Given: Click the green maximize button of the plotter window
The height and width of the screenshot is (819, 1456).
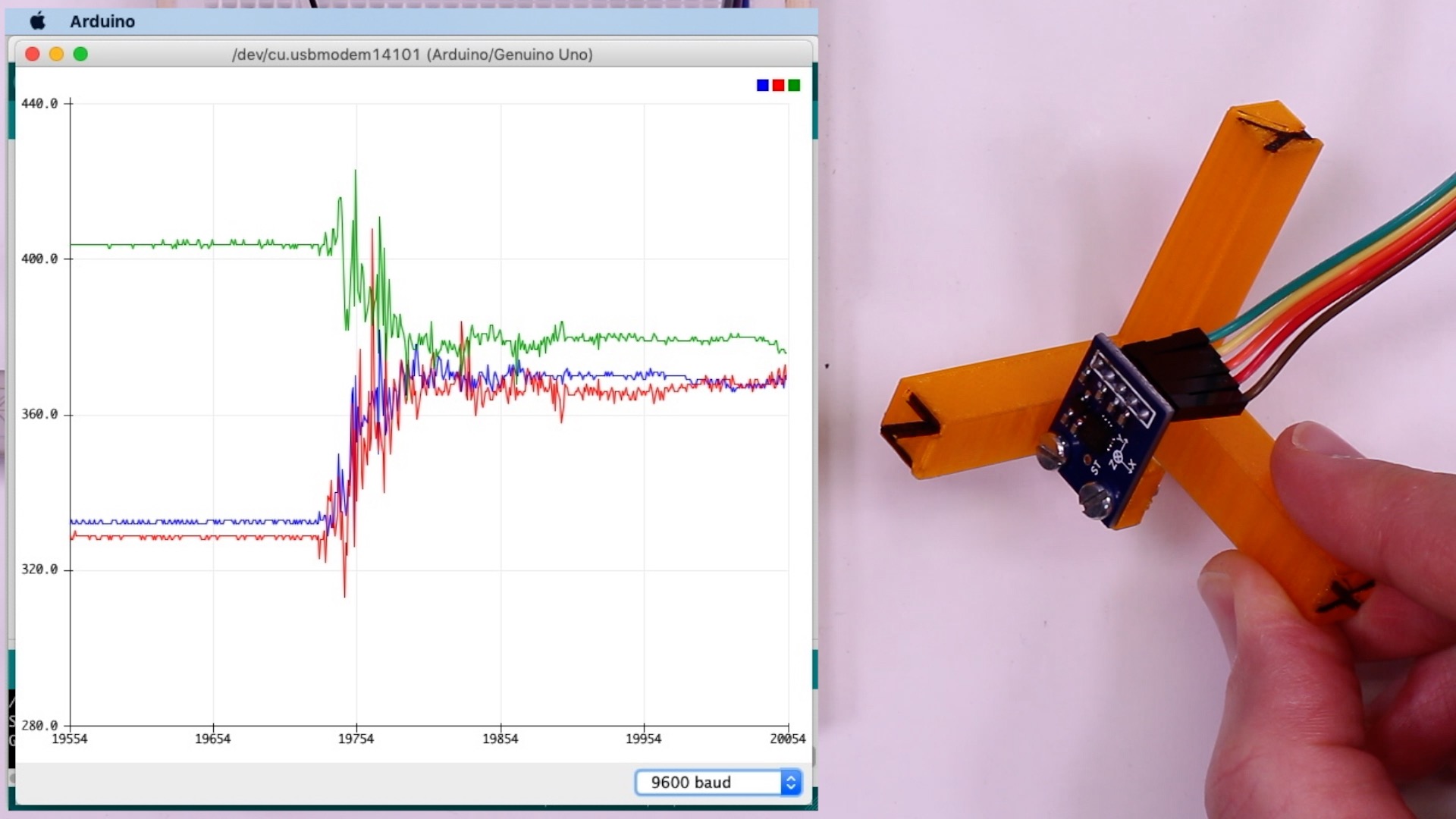Looking at the screenshot, I should (x=81, y=54).
